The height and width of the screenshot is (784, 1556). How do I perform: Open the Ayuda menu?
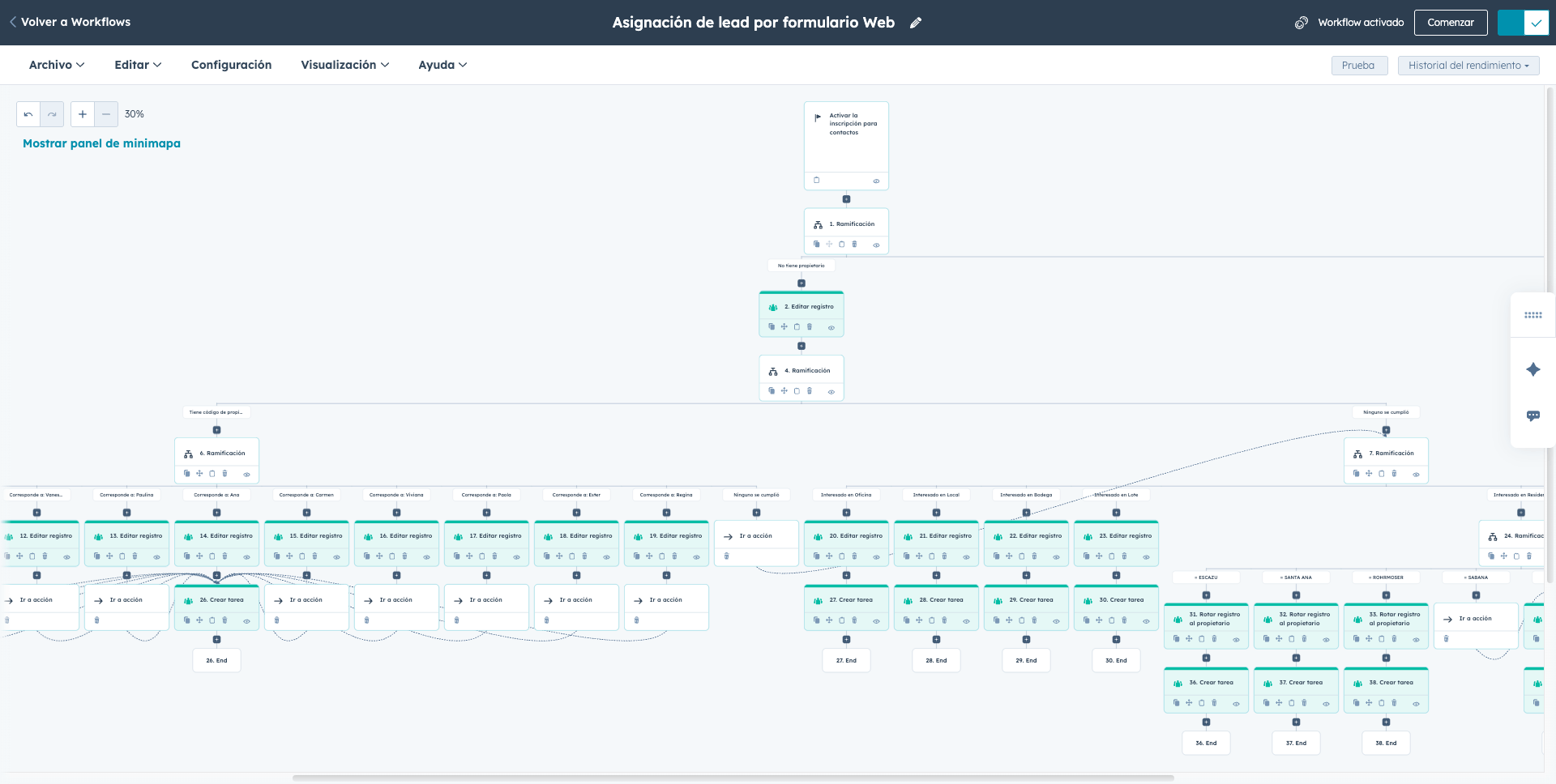[x=442, y=65]
